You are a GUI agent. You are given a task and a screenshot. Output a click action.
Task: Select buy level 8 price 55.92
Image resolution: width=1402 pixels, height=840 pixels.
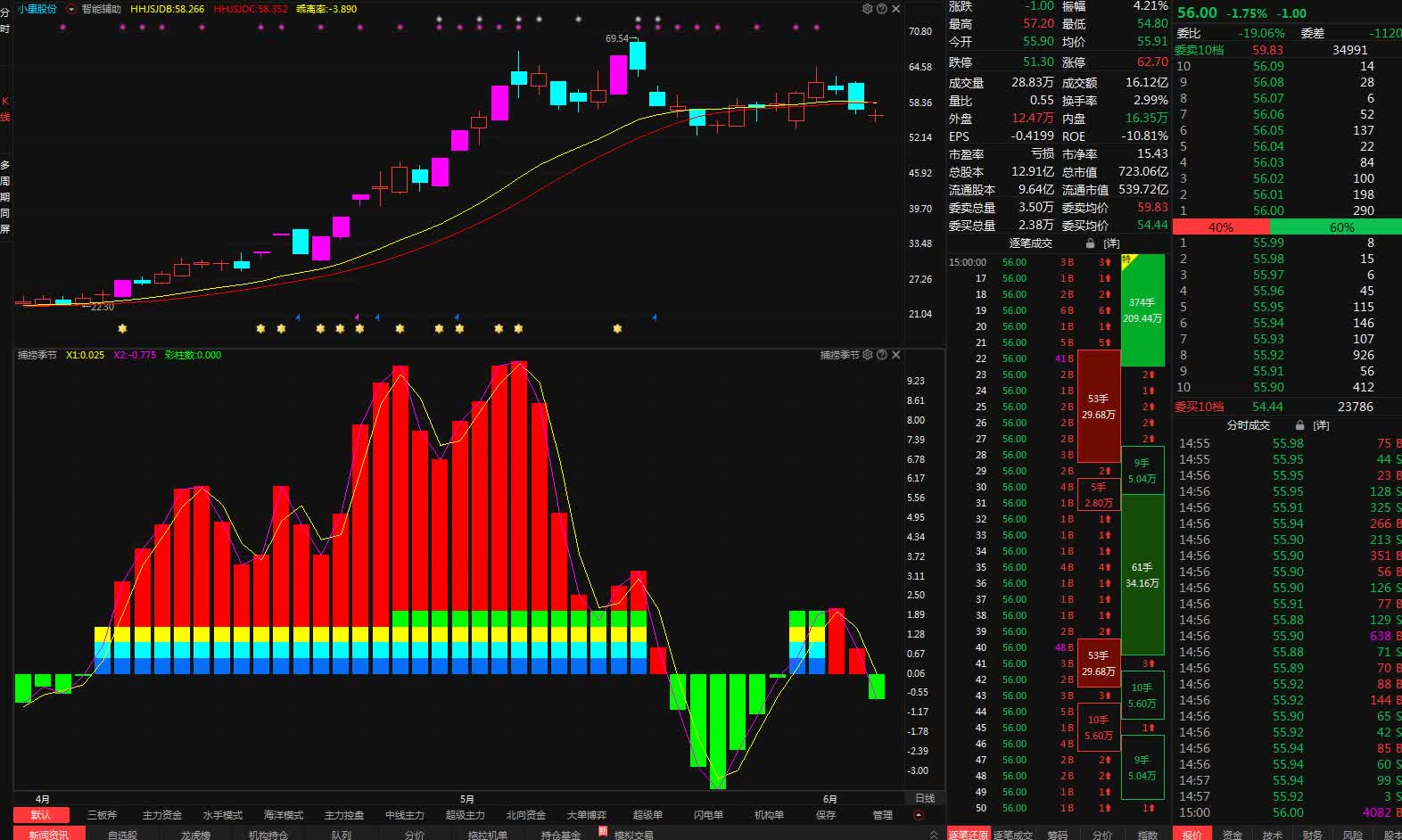pyautogui.click(x=1268, y=355)
